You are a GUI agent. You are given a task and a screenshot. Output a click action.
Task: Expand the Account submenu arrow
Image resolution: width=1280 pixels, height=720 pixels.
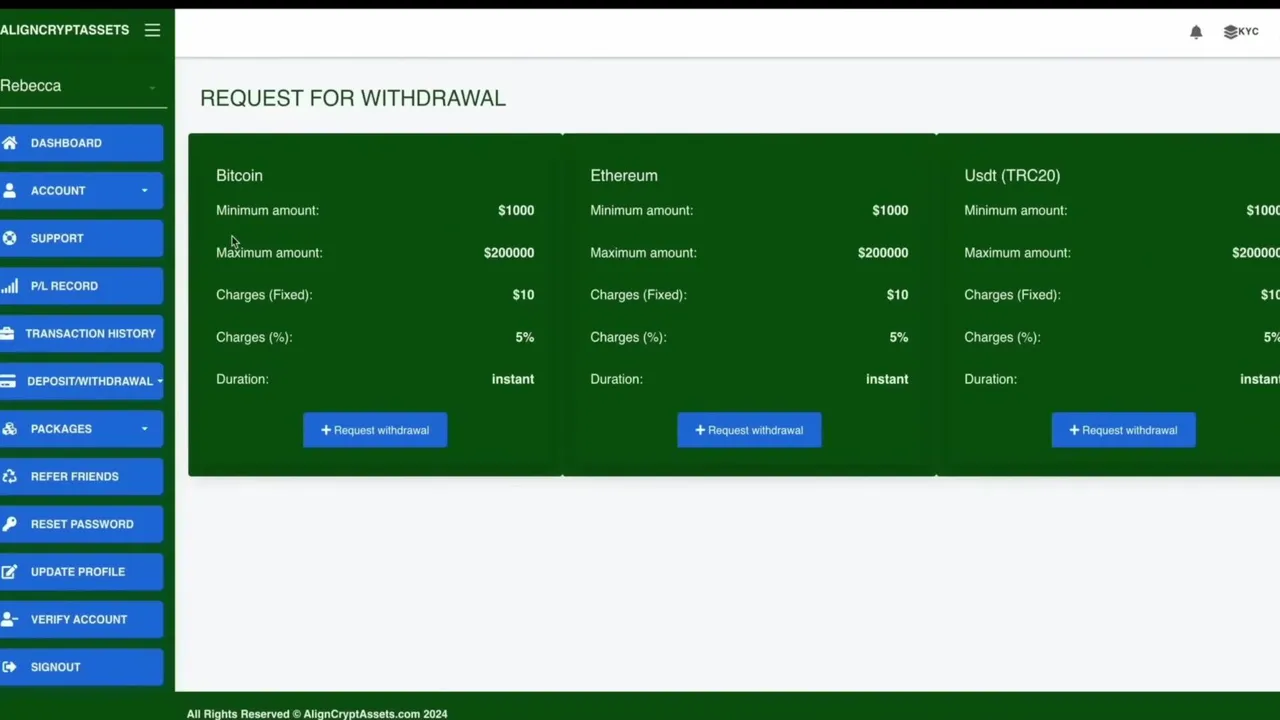[x=144, y=190]
